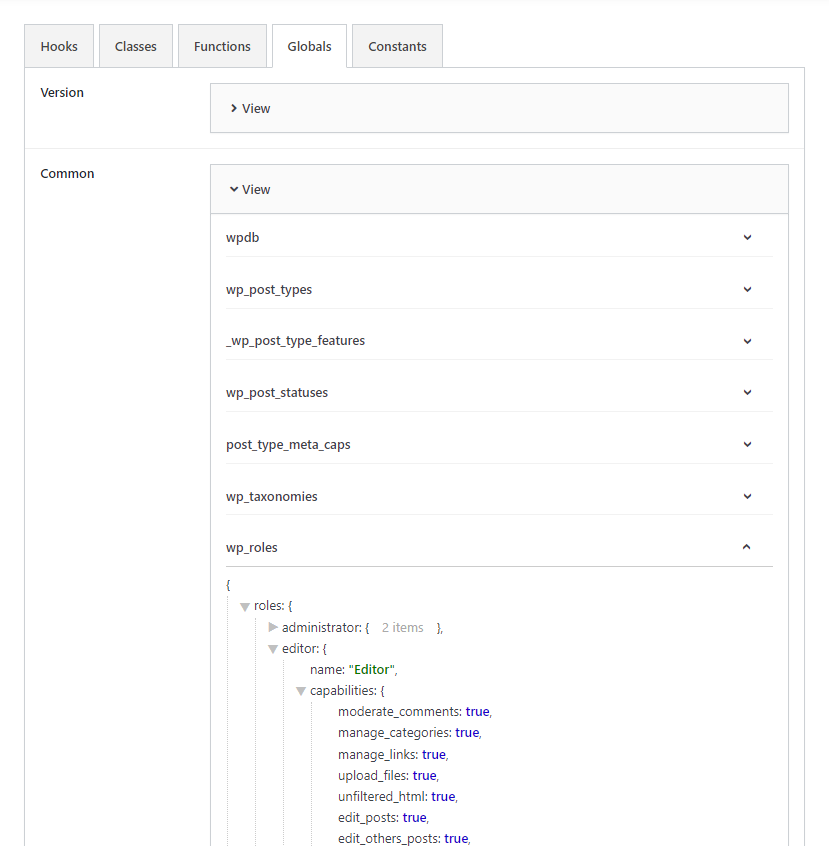This screenshot has height=846, width=829.
Task: Click the manage_categories entry
Action: [409, 733]
